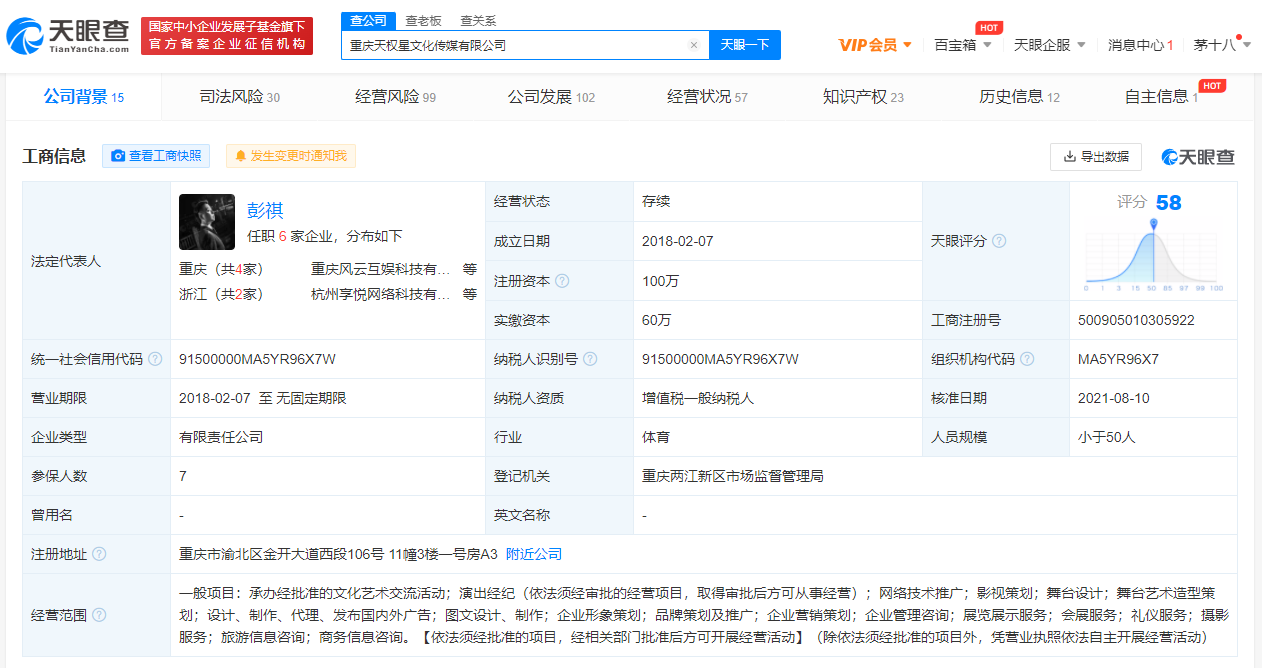The width and height of the screenshot is (1262, 668).
Task: Select the 查关系 search tab
Action: 478,20
